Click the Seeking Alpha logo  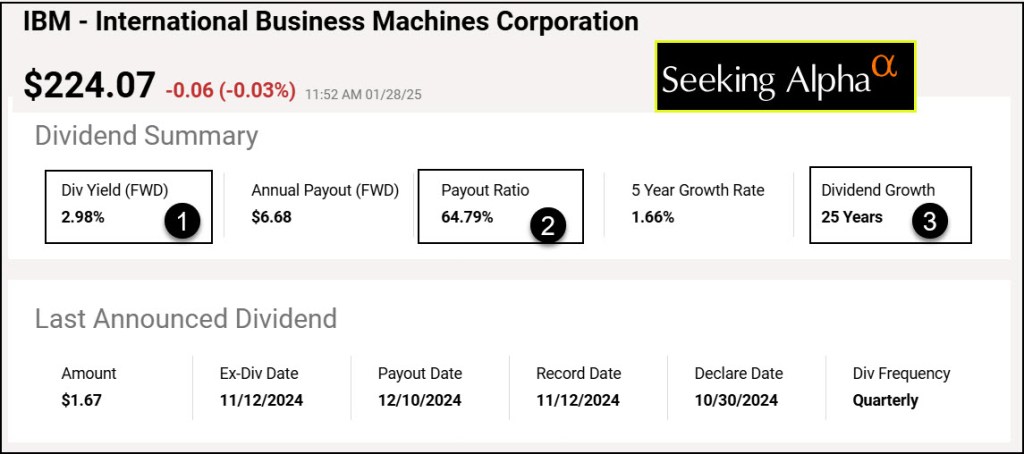[x=785, y=76]
